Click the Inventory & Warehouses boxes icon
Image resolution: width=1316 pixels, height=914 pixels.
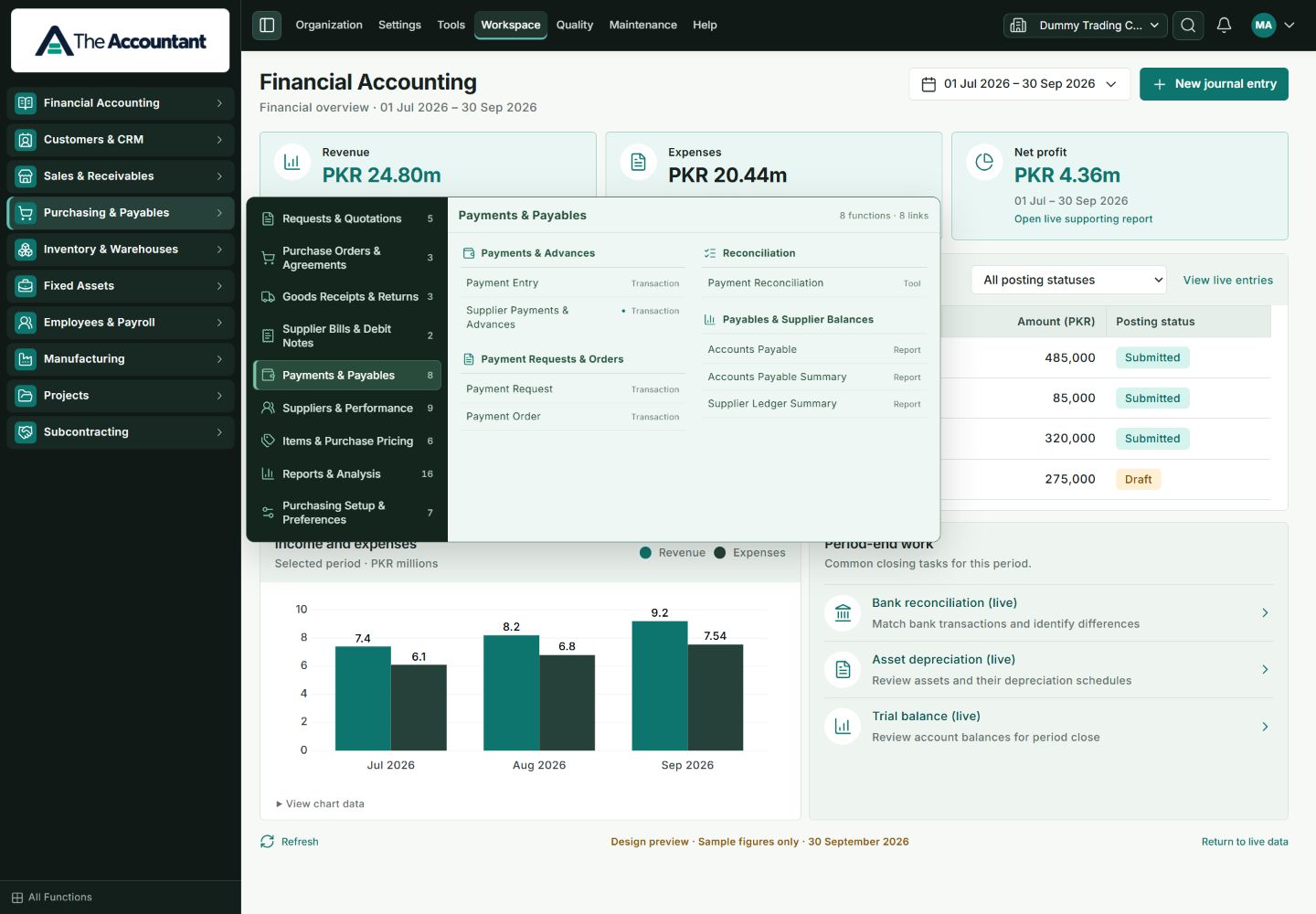(x=26, y=250)
